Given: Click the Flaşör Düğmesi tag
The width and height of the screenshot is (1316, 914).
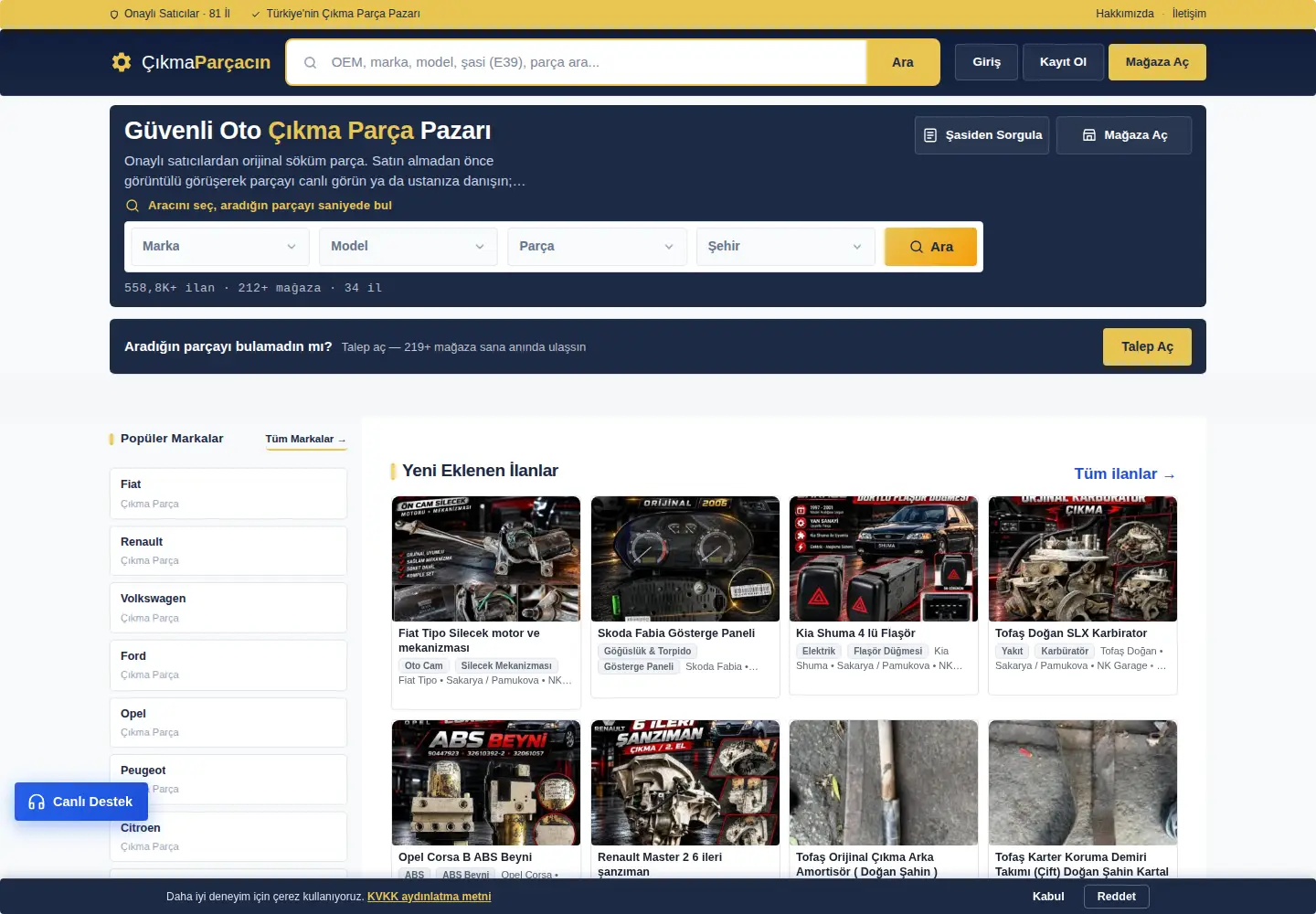Looking at the screenshot, I should 887,652.
